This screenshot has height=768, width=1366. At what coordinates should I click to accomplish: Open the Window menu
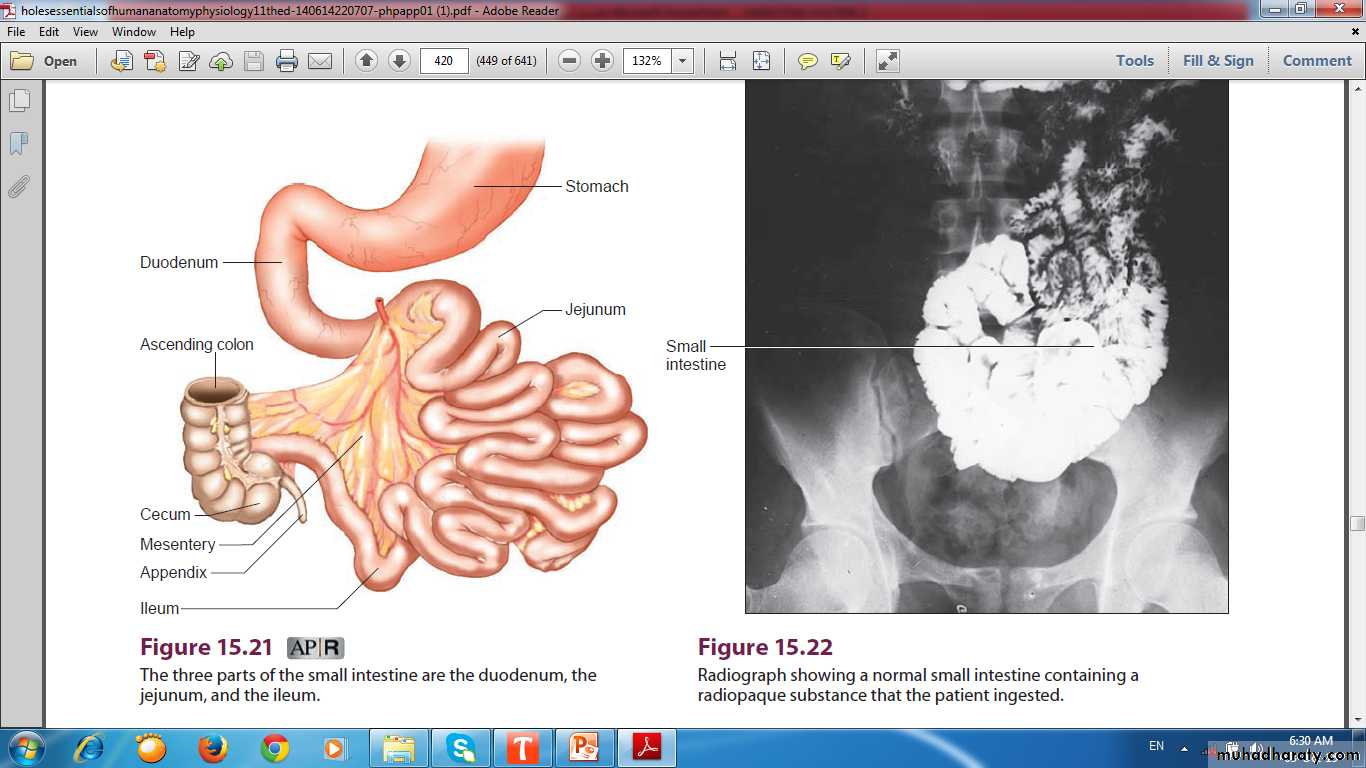coord(133,32)
